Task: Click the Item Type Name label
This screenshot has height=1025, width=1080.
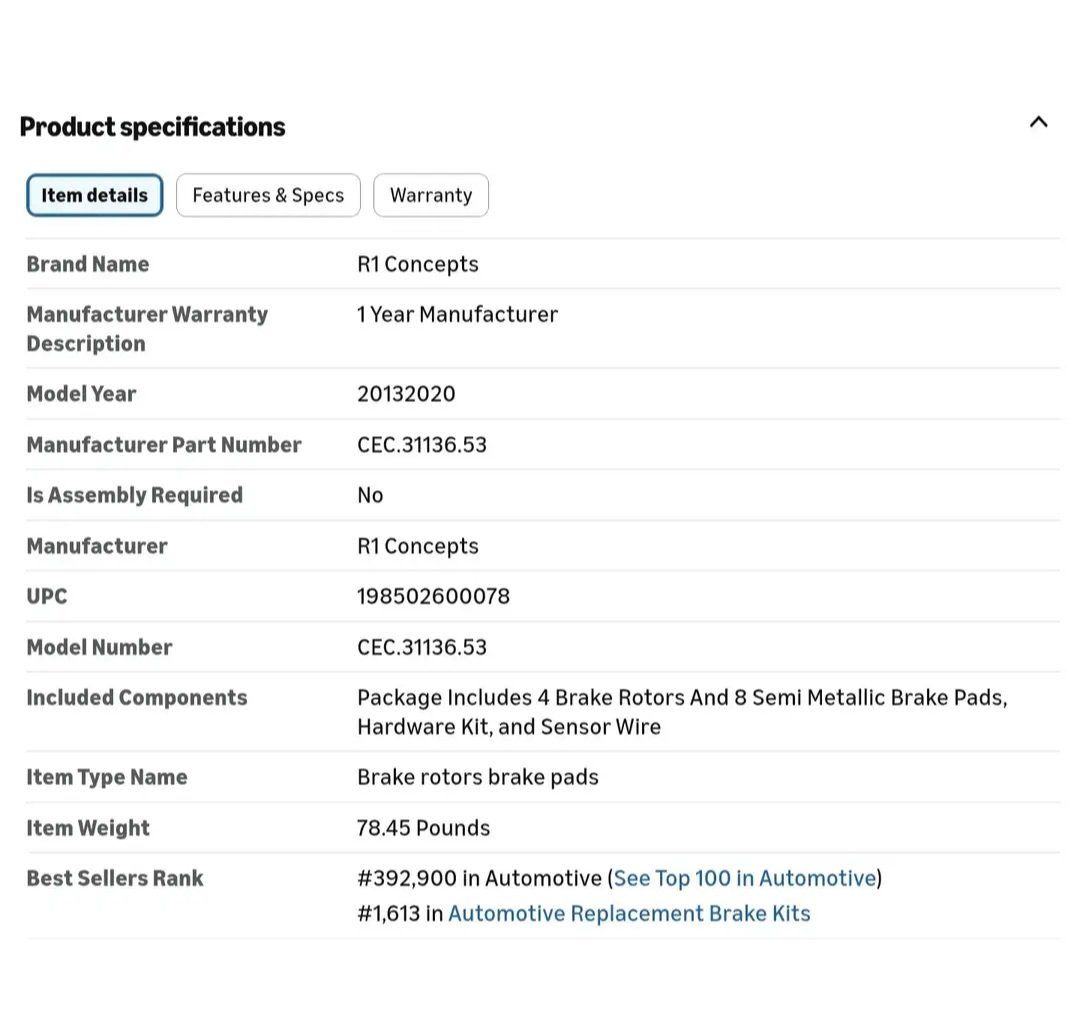Action: [107, 777]
